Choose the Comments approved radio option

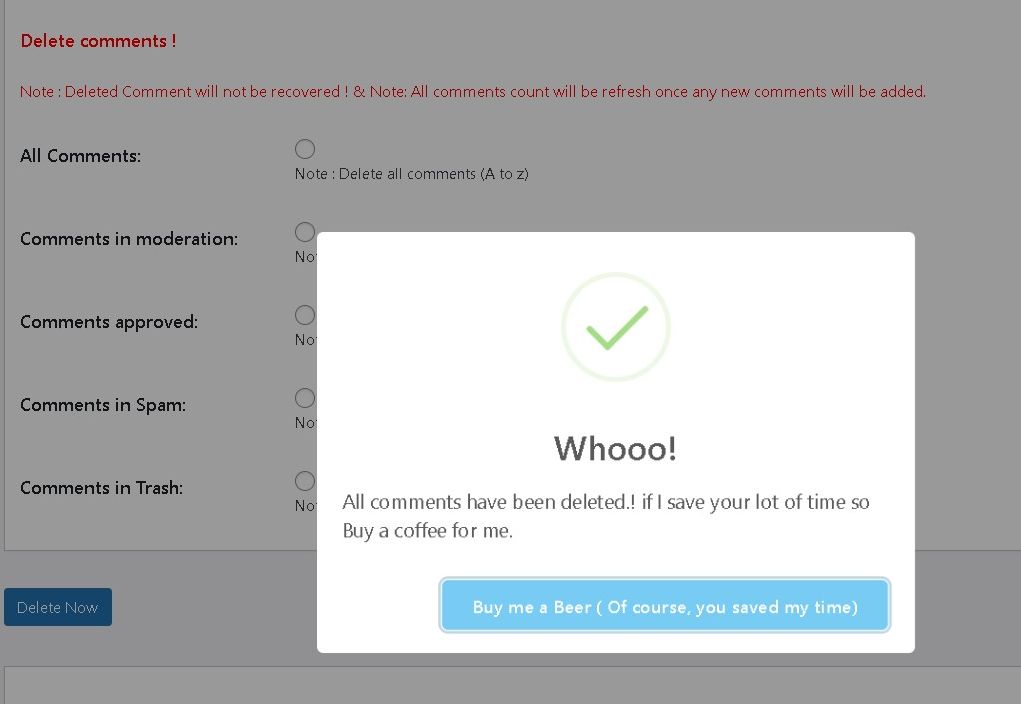(305, 315)
